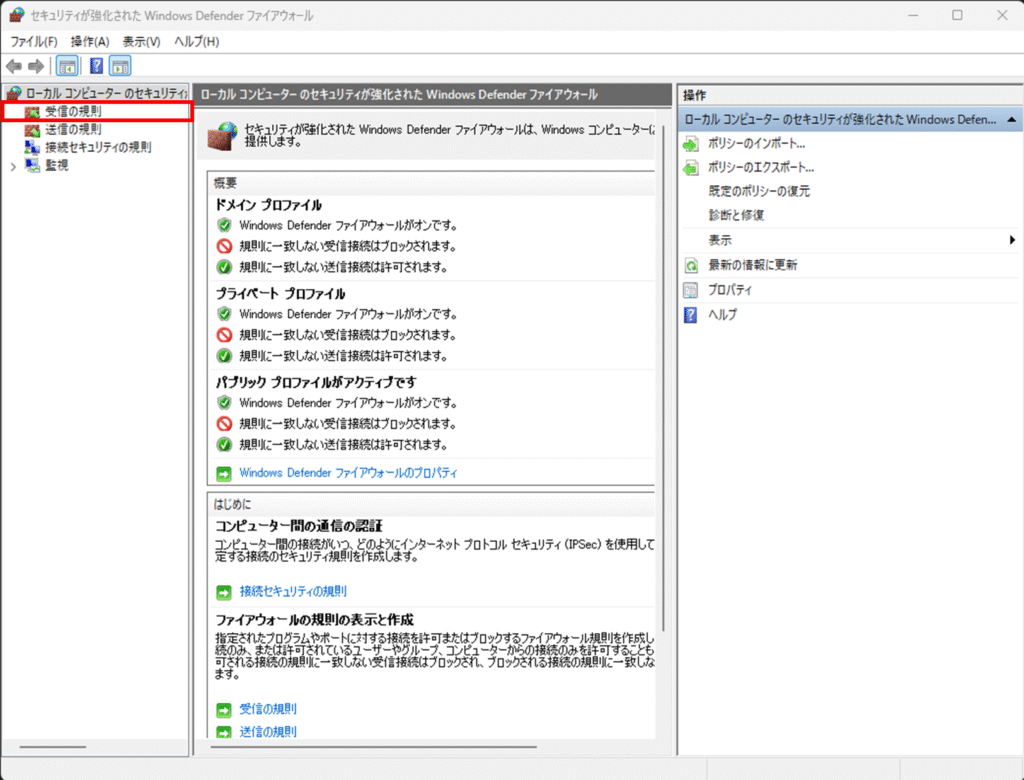
Task: Click green arrow beside 受信の規則 link
Action: click(x=224, y=709)
